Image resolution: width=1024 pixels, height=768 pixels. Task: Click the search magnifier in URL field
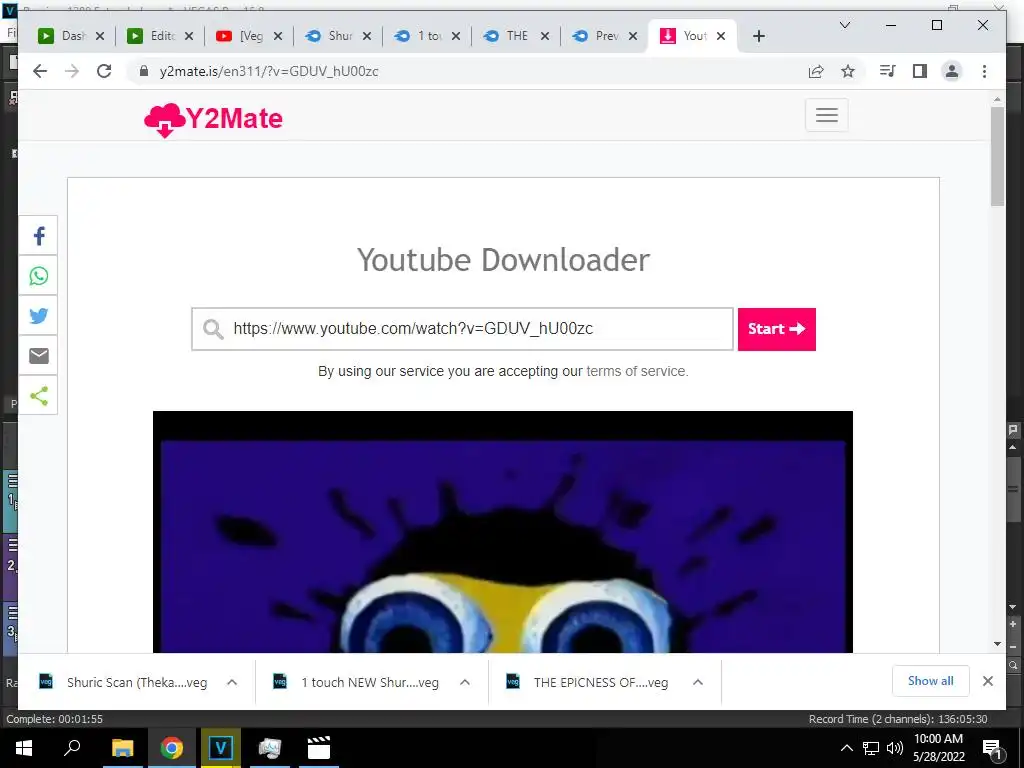tap(213, 329)
